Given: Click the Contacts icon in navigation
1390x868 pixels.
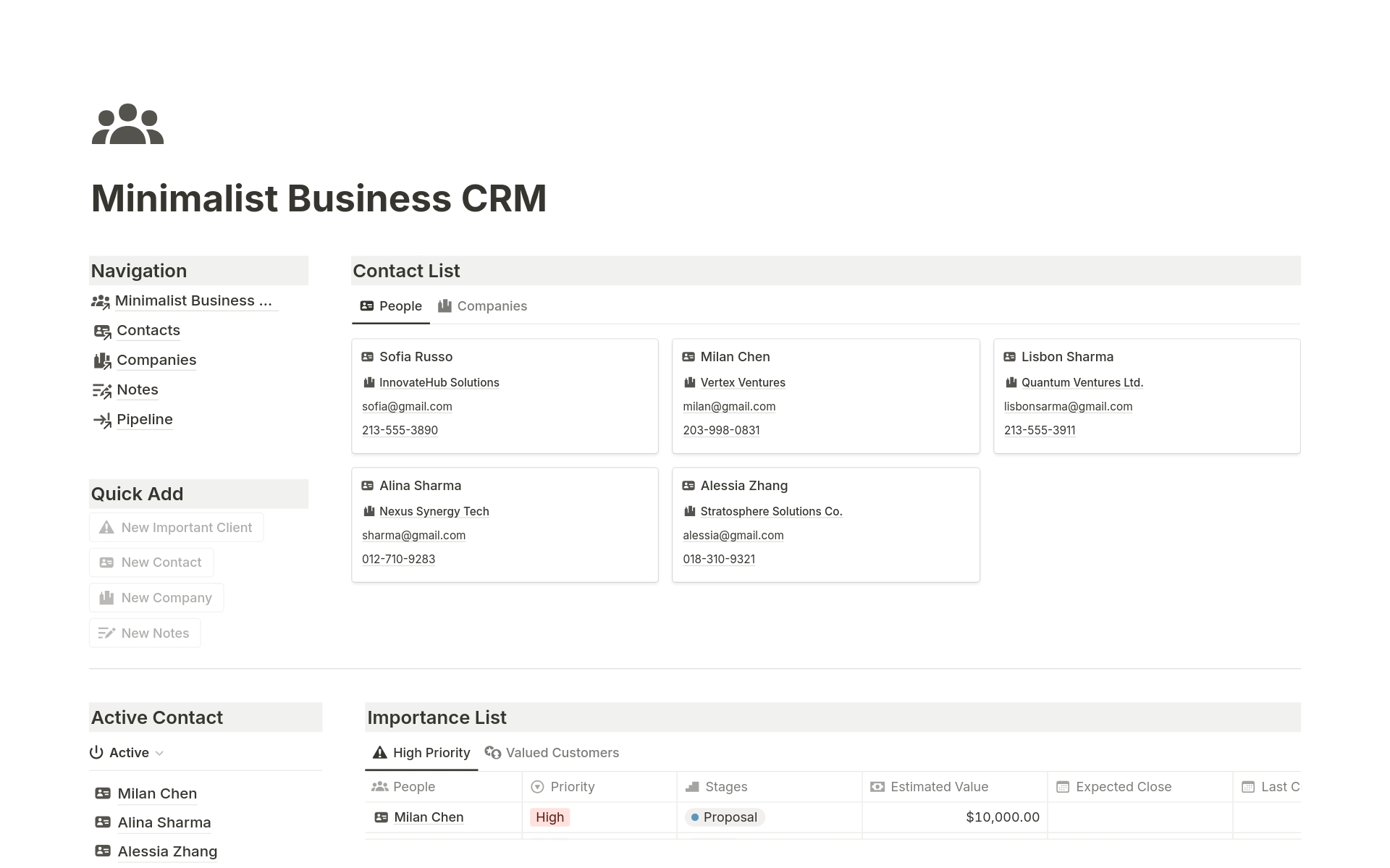Looking at the screenshot, I should pyautogui.click(x=101, y=330).
